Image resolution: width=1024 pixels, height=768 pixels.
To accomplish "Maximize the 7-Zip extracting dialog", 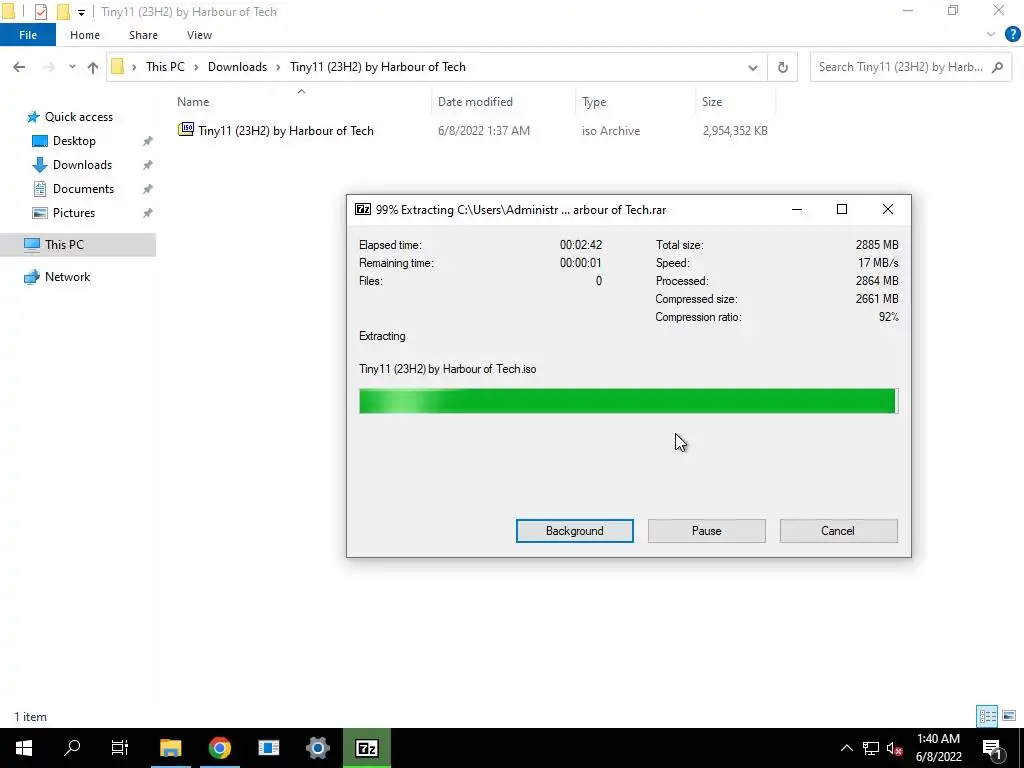I will [842, 210].
